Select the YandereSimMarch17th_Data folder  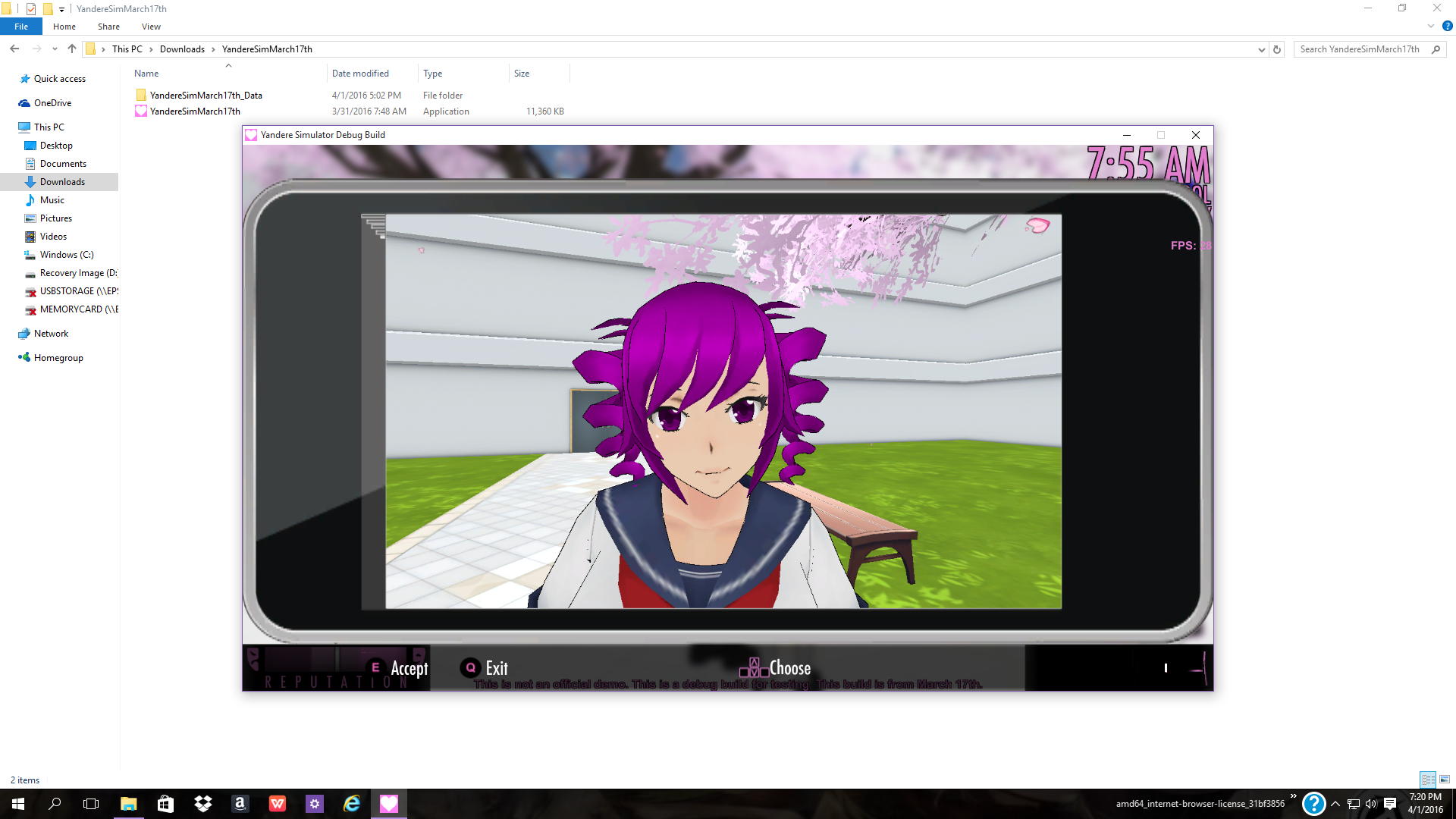206,96
